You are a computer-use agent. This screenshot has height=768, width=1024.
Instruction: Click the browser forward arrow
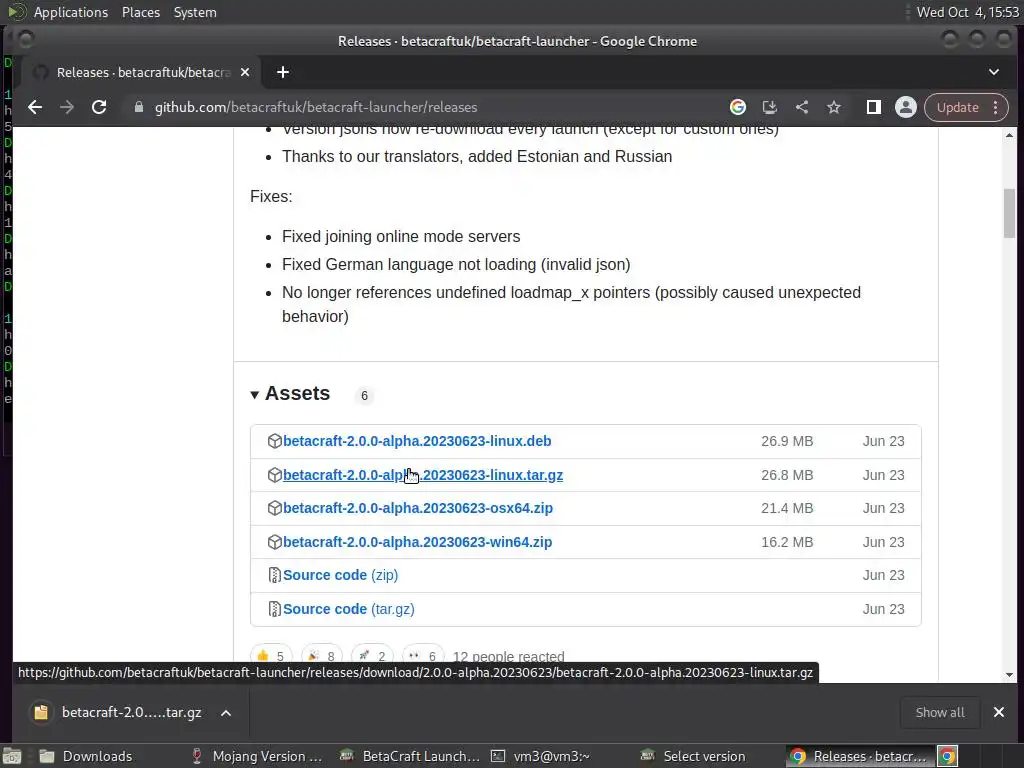(x=67, y=107)
